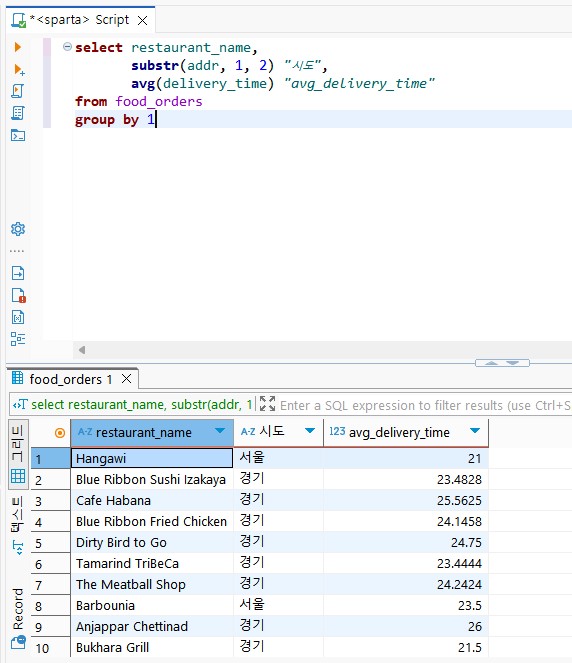Collapse the select statement fold marker

click(x=67, y=47)
